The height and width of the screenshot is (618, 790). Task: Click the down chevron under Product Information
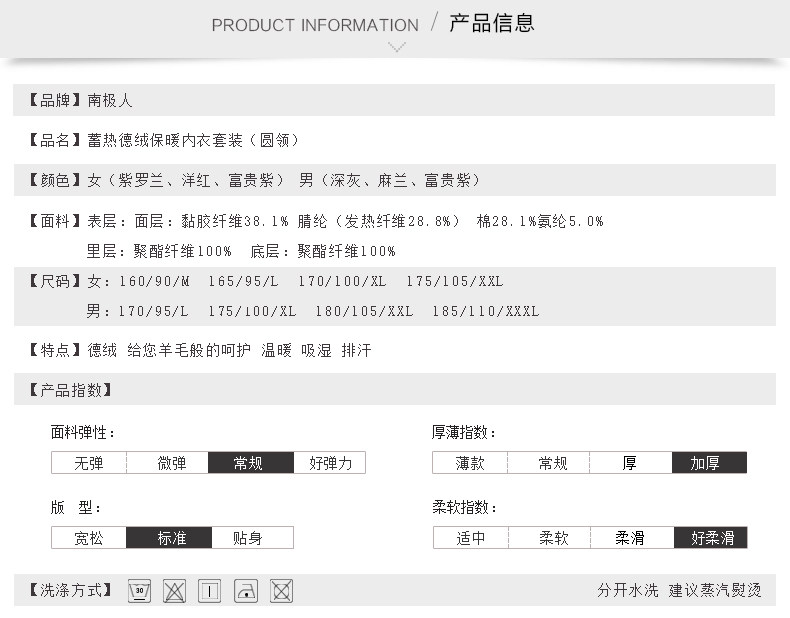coord(397,47)
